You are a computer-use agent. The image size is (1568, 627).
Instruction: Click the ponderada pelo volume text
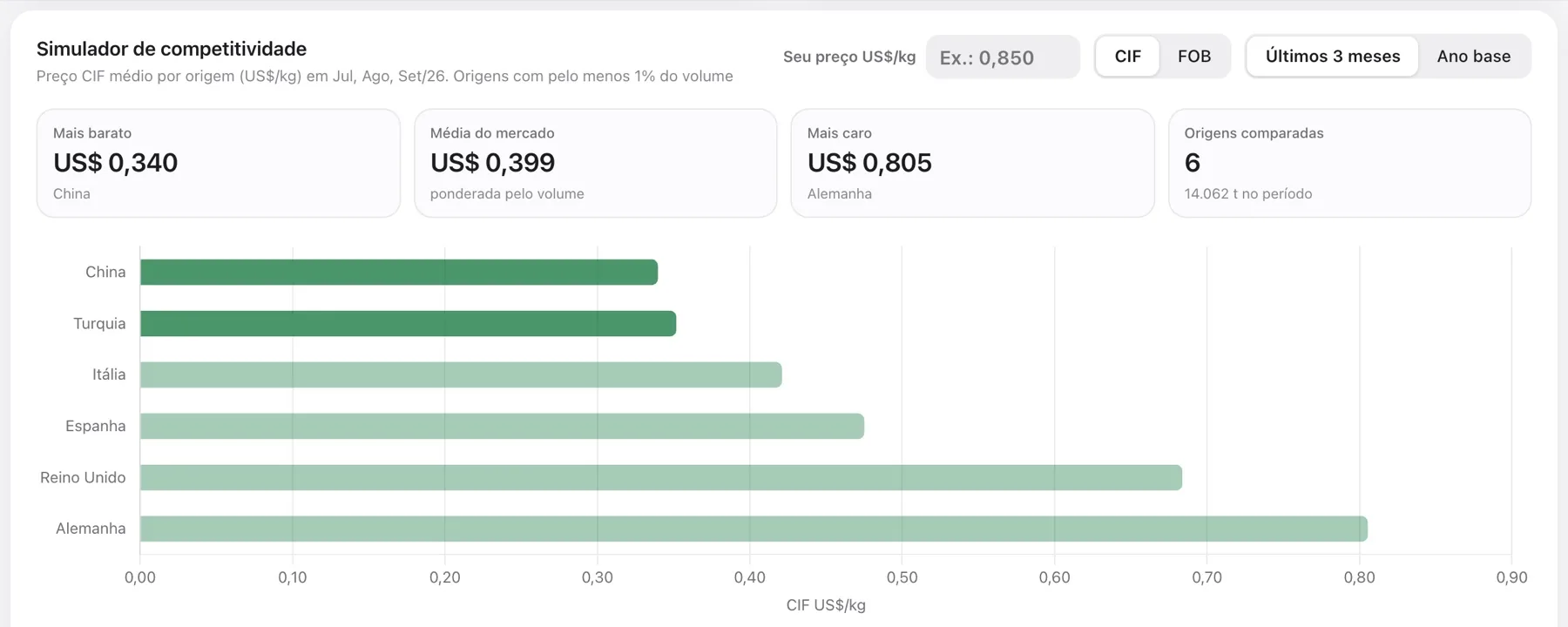tap(507, 194)
